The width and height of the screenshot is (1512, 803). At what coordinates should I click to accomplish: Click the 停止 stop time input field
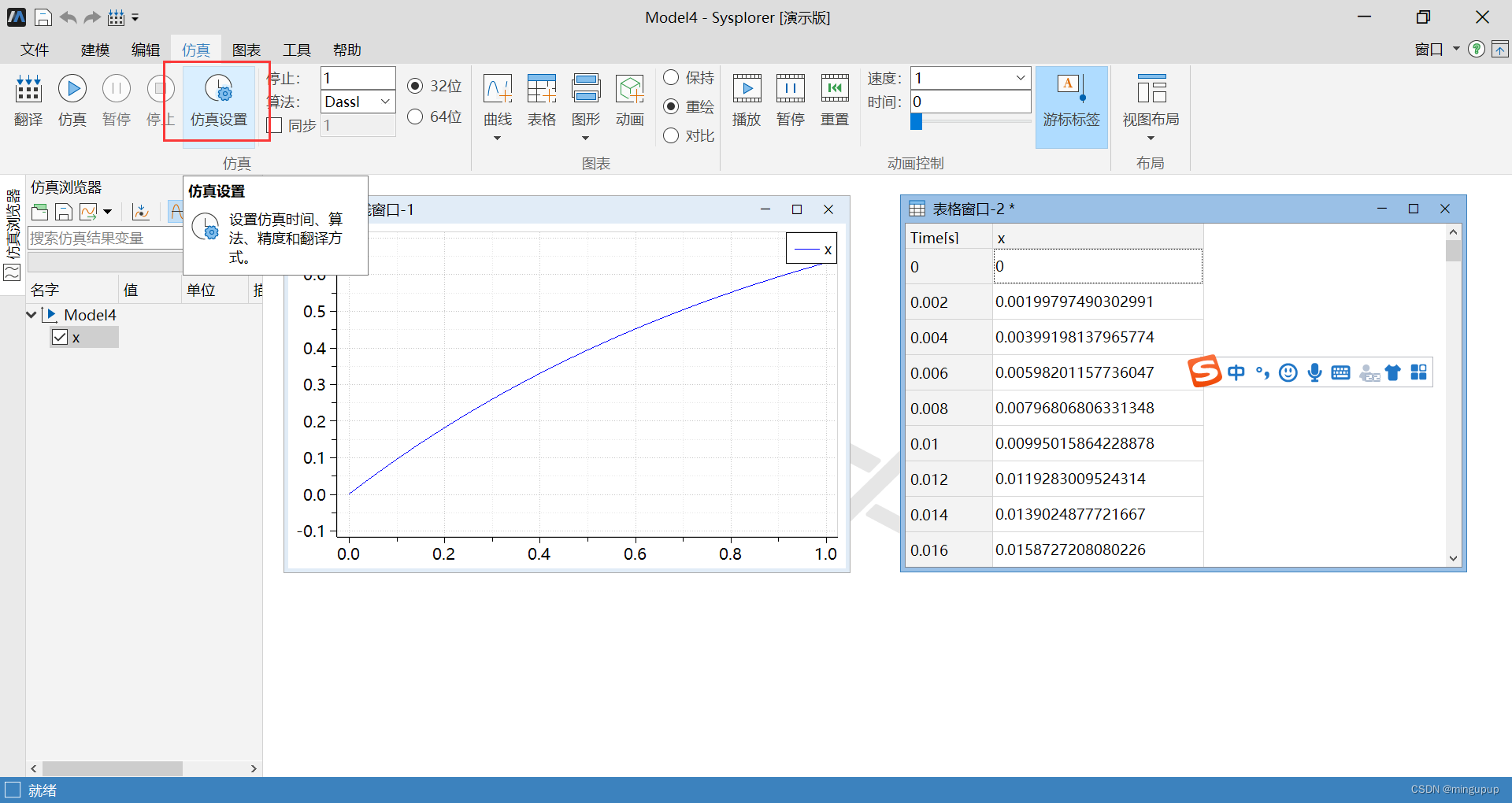[358, 78]
